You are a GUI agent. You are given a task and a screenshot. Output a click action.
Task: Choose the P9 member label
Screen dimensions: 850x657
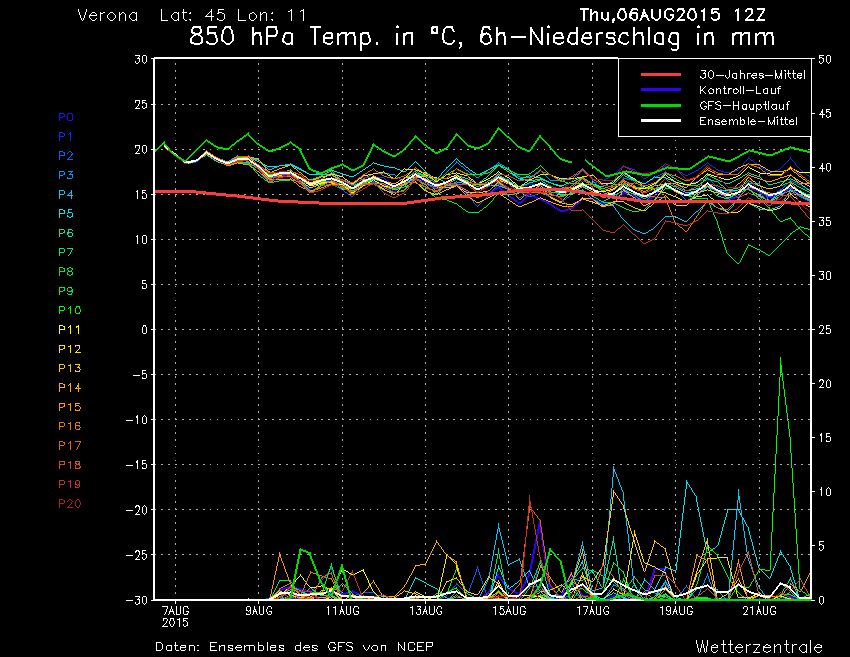point(66,291)
